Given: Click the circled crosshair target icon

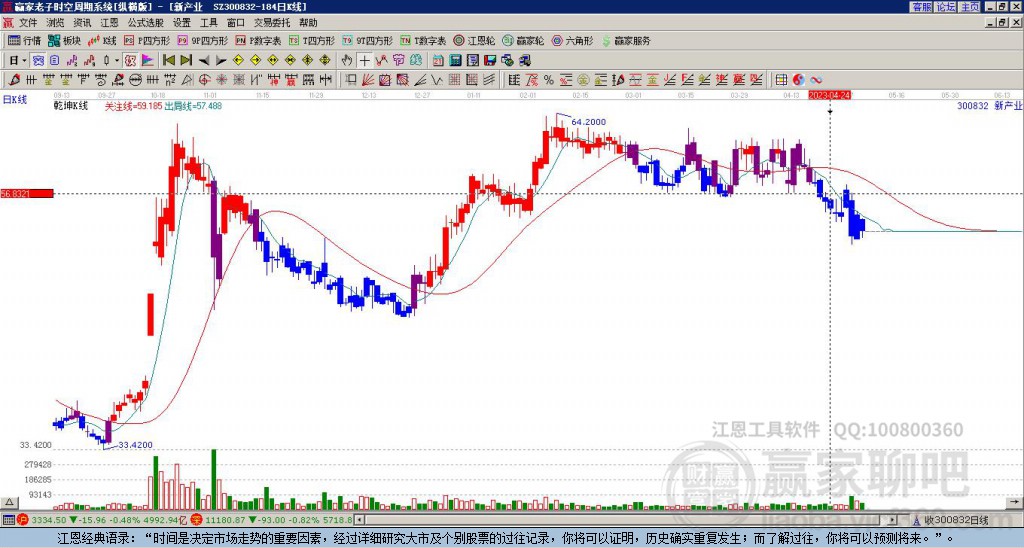Looking at the screenshot, I should (x=204, y=80).
